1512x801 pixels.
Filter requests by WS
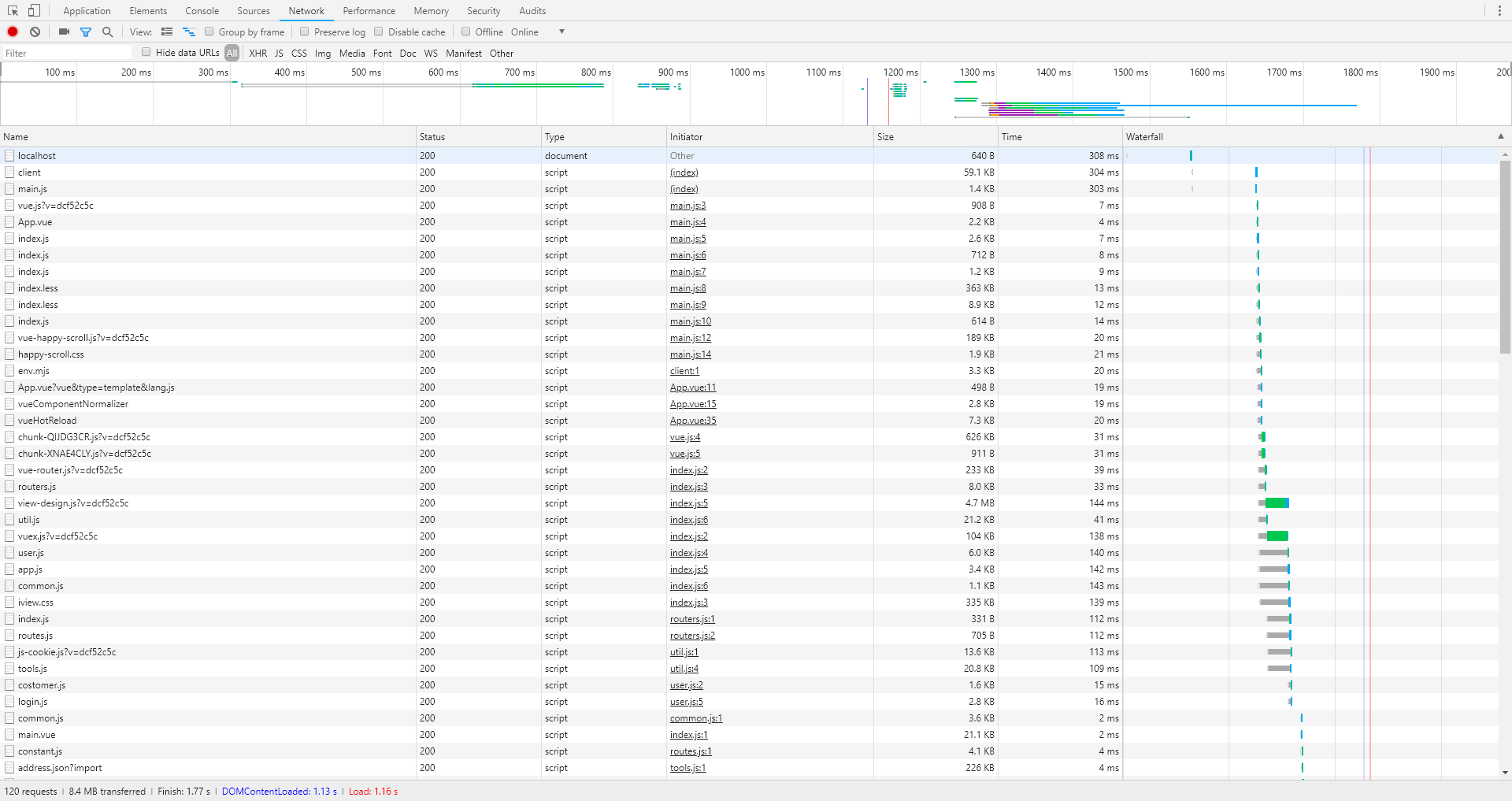[431, 54]
